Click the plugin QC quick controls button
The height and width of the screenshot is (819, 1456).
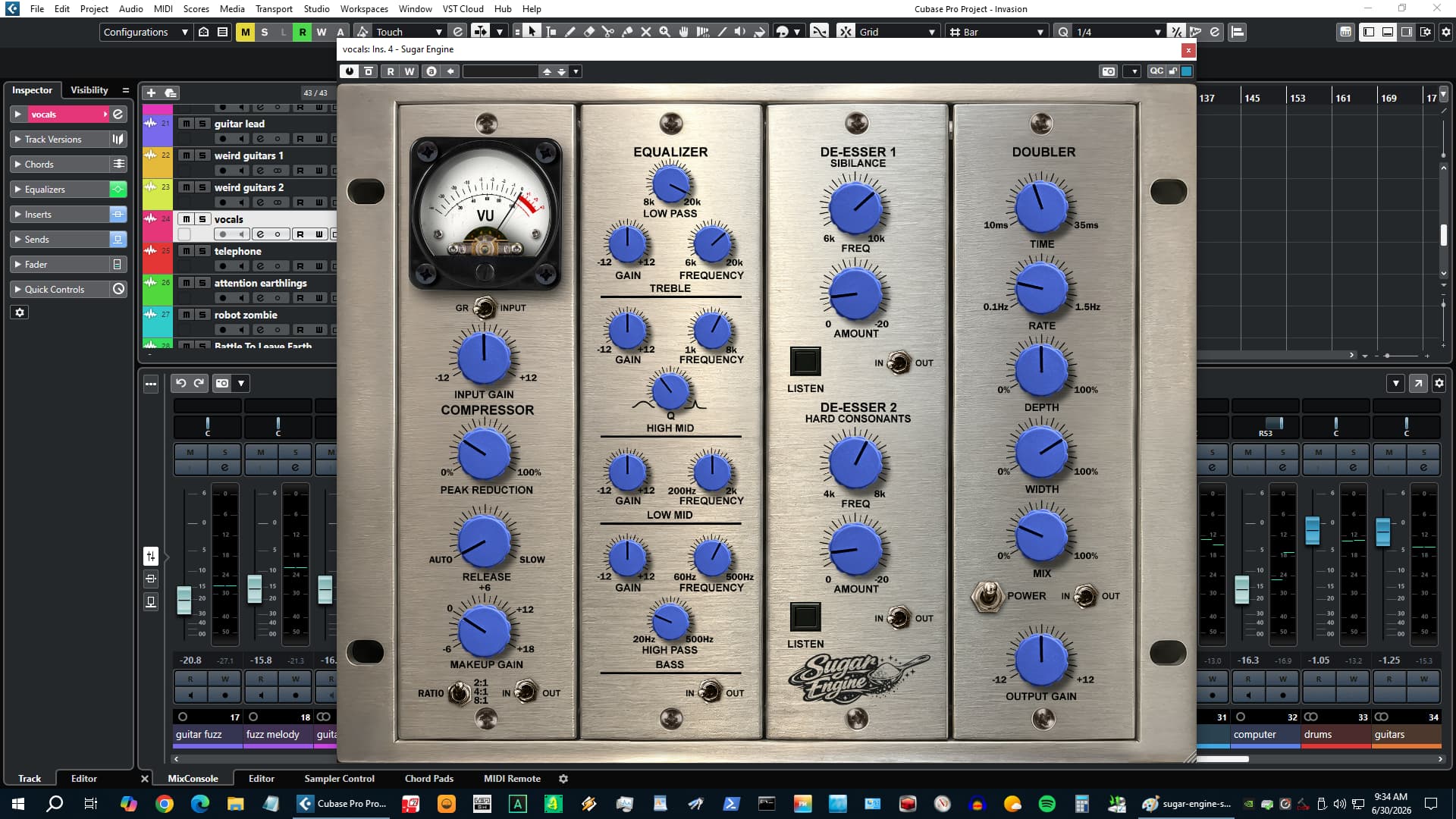1156,71
